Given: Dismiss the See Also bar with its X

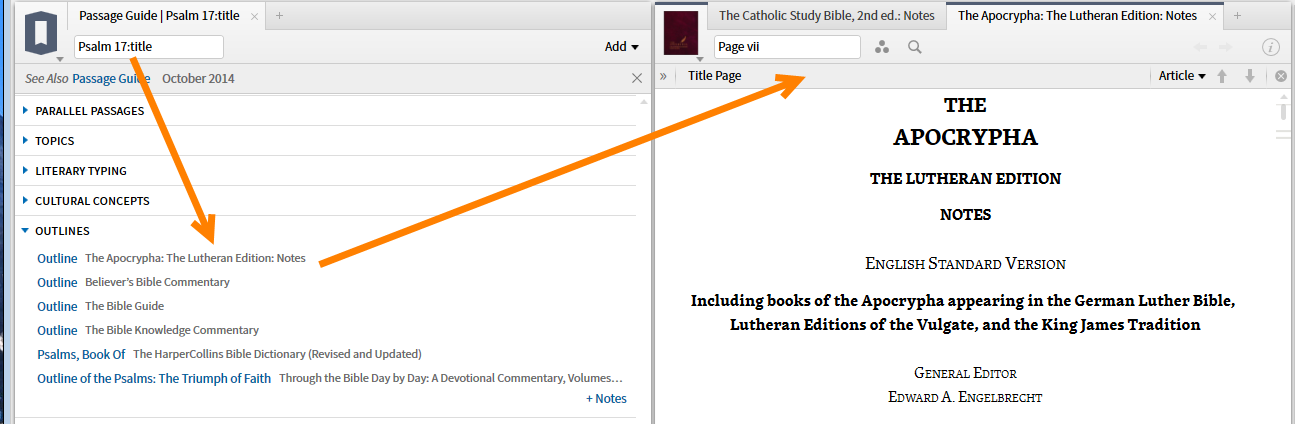Looking at the screenshot, I should point(638,78).
